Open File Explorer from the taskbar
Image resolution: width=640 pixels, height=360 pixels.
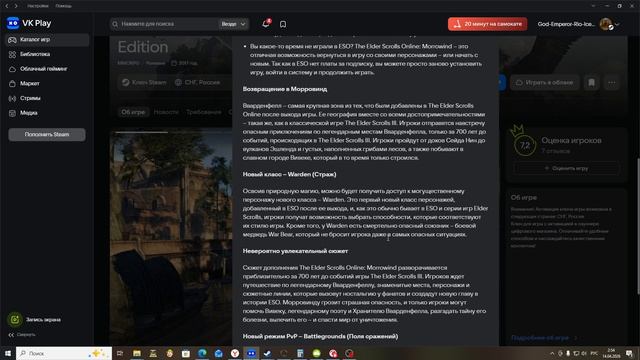pyautogui.click(x=137, y=353)
